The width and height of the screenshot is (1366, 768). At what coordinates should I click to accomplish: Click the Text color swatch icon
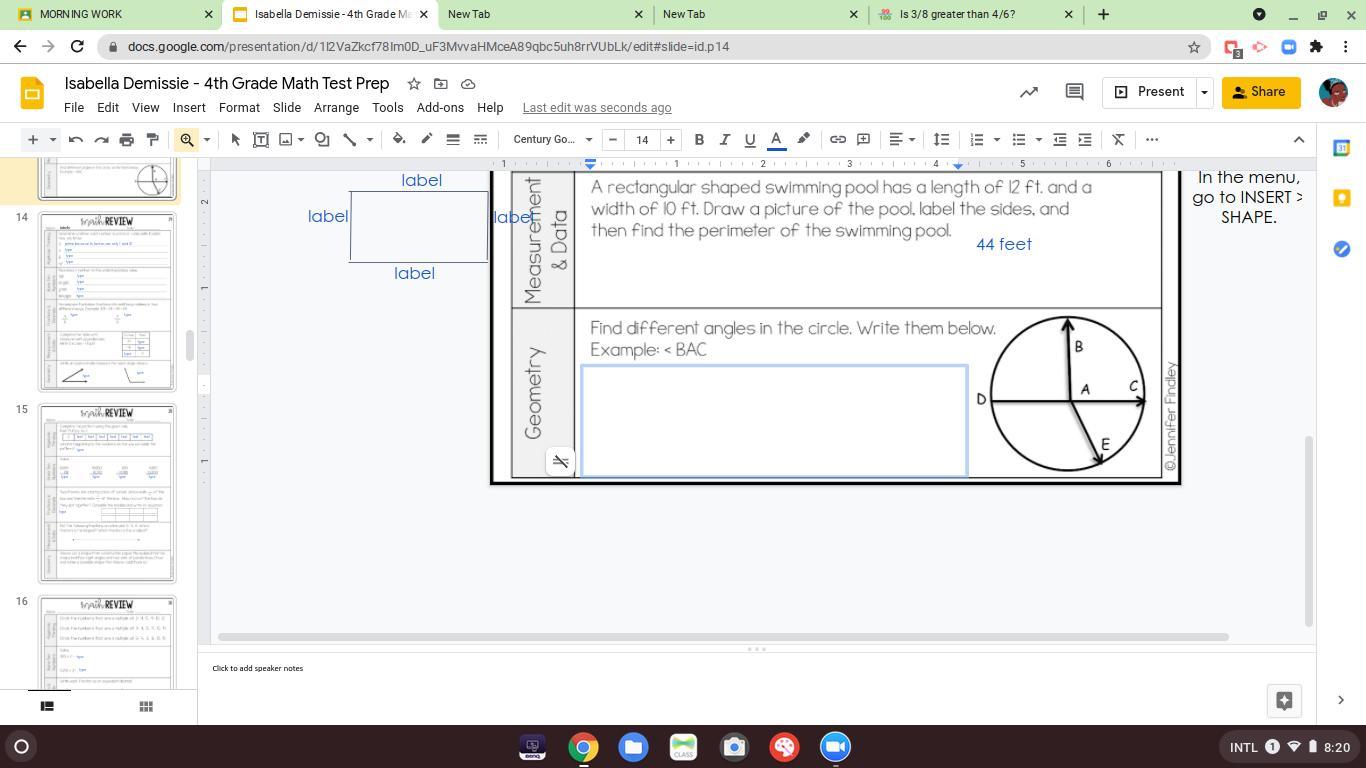(776, 139)
